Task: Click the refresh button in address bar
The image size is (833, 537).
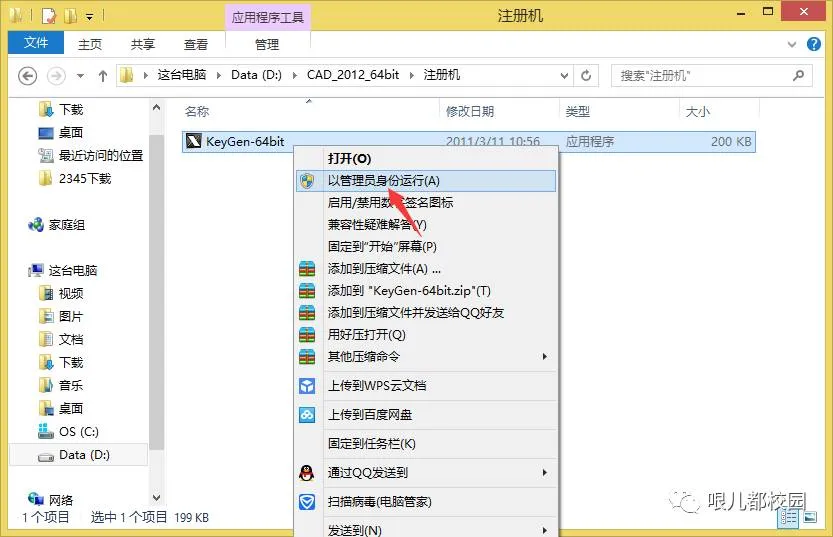Action: tap(586, 75)
